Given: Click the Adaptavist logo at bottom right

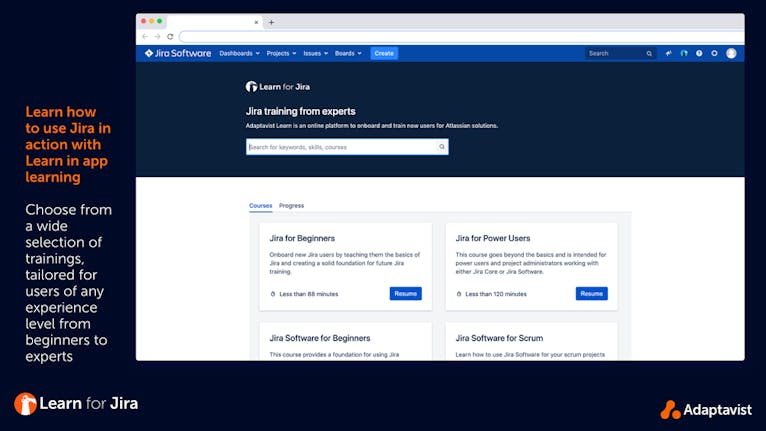Looking at the screenshot, I should [706, 409].
